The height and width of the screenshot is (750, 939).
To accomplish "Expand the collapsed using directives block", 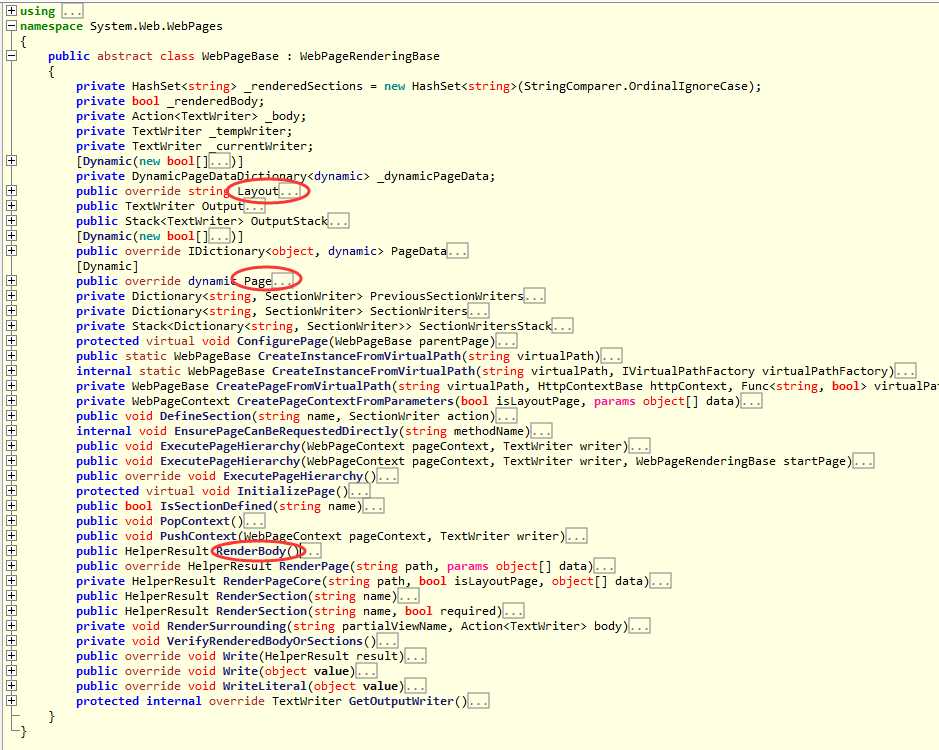I will click(11, 11).
